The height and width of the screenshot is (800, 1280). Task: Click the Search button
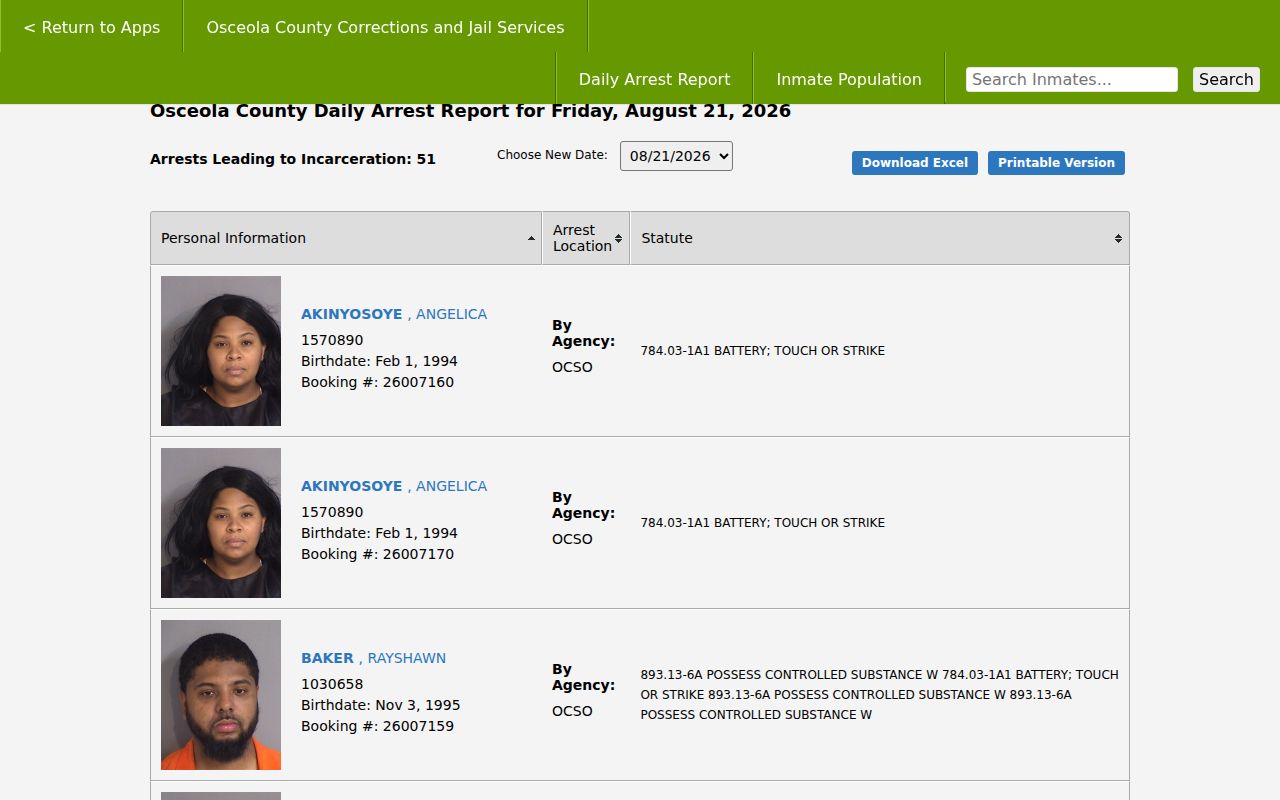tap(1226, 79)
